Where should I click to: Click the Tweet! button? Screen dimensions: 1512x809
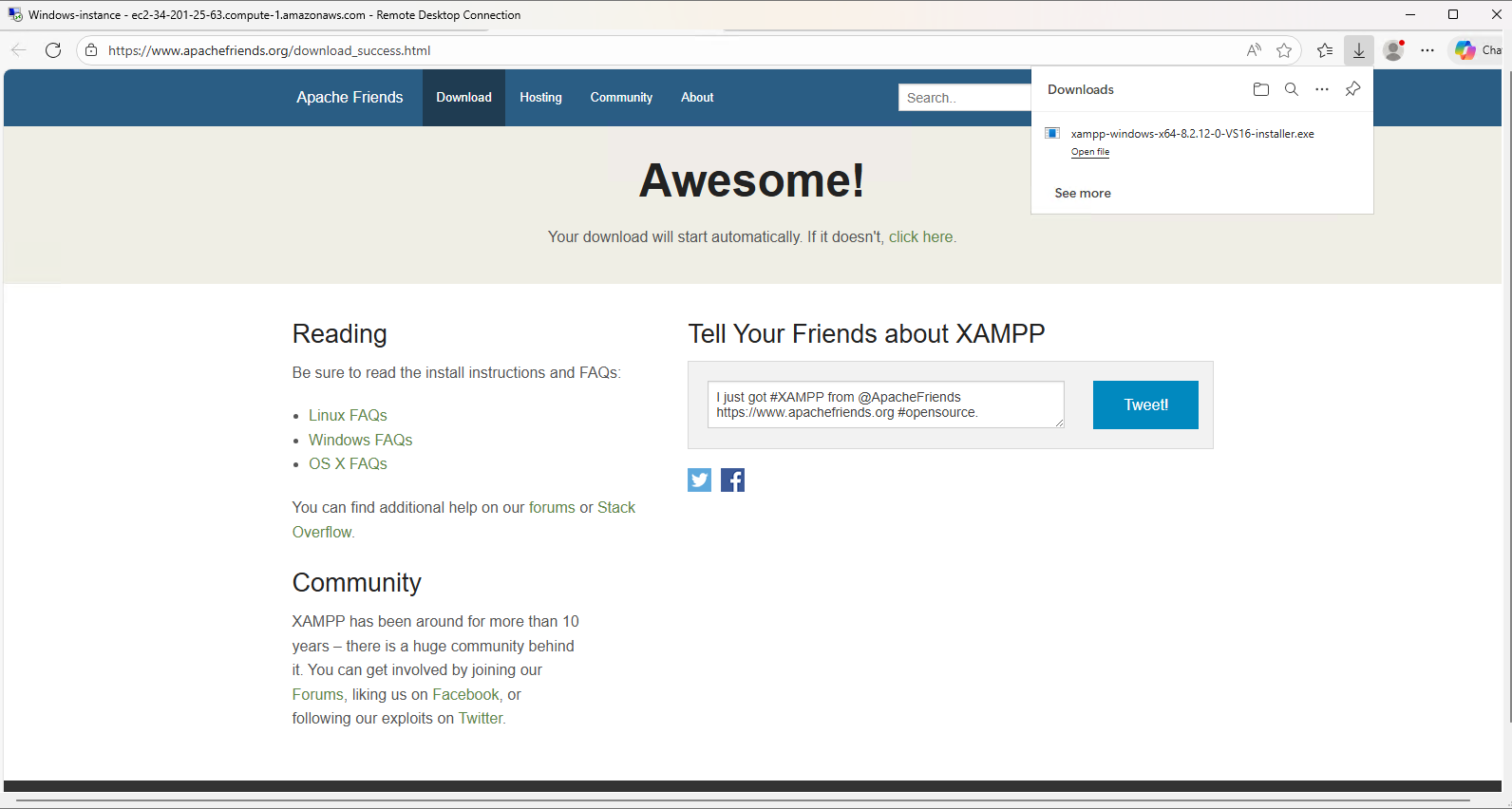[x=1145, y=405]
